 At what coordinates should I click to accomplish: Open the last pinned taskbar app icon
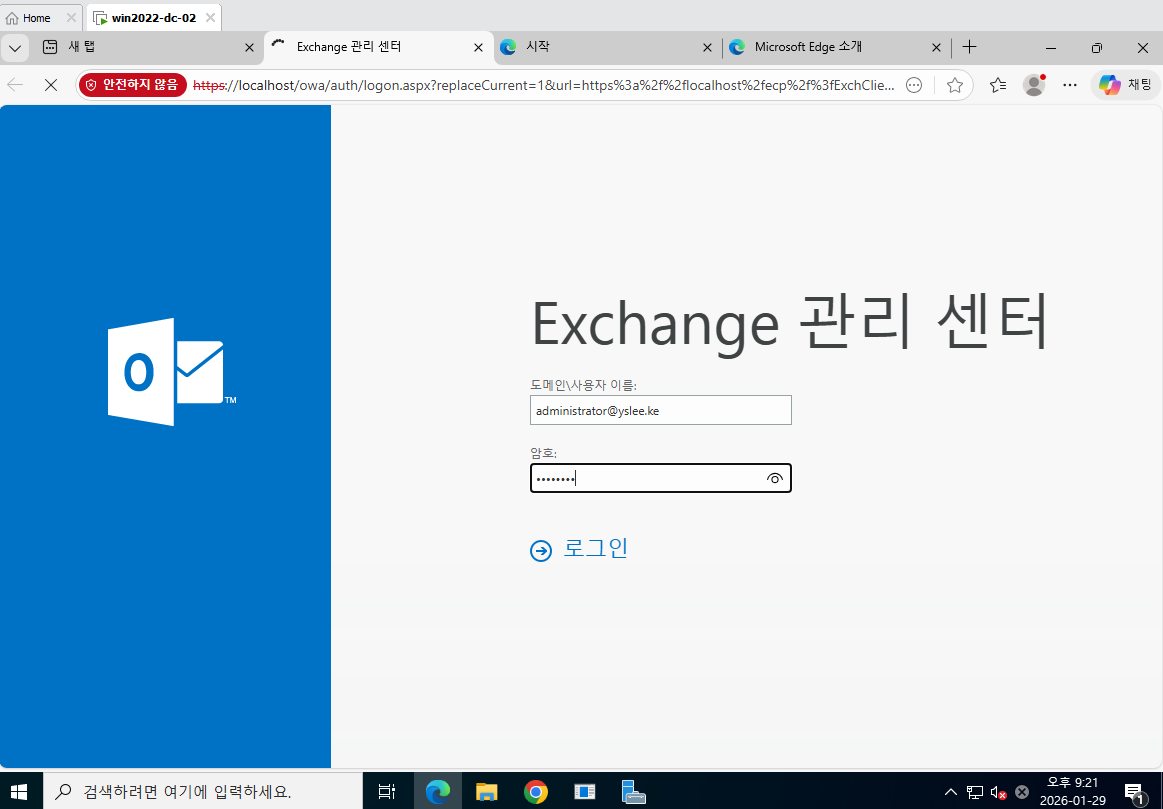(x=633, y=792)
